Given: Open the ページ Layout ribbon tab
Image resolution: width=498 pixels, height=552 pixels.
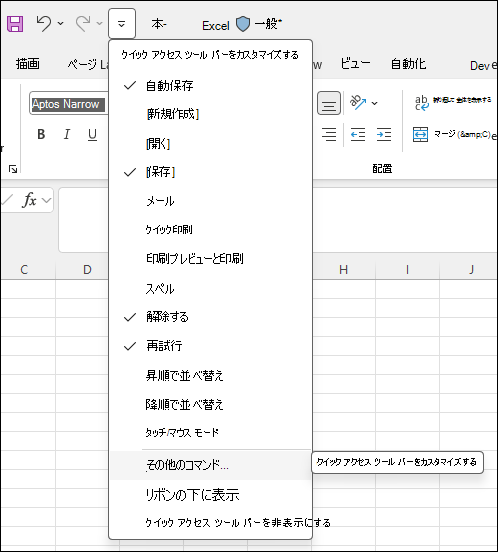Looking at the screenshot, I should point(88,64).
